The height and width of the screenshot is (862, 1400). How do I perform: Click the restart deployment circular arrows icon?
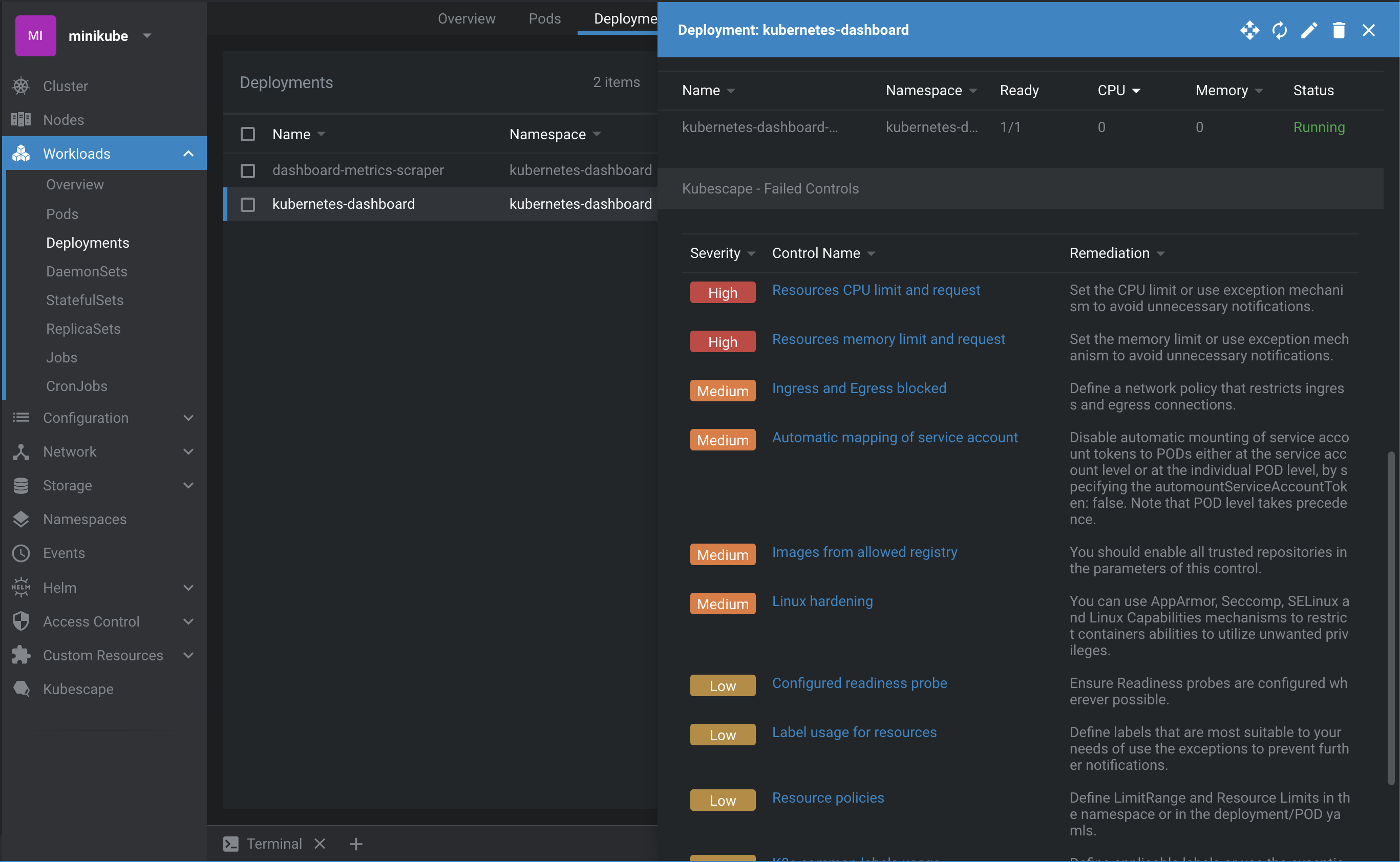(1279, 30)
